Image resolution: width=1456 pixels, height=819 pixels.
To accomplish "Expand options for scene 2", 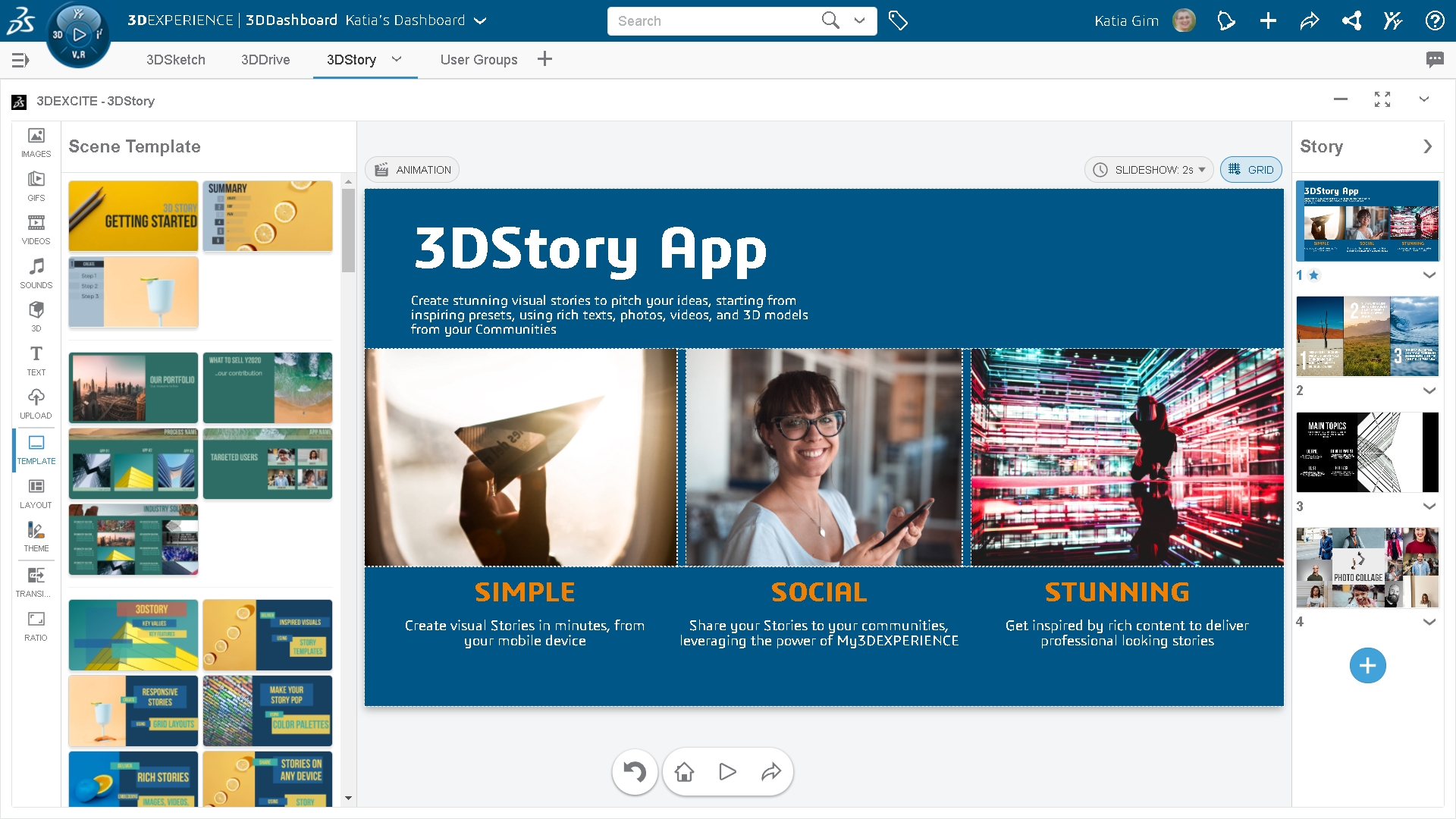I will 1429,391.
